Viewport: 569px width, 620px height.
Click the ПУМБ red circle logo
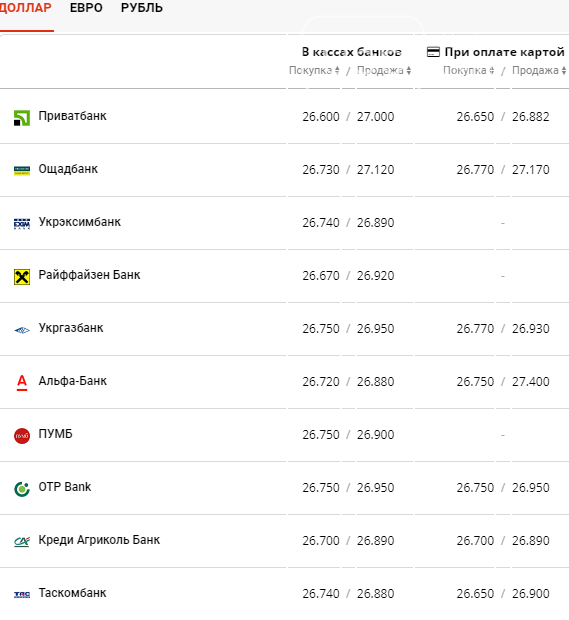(22, 436)
